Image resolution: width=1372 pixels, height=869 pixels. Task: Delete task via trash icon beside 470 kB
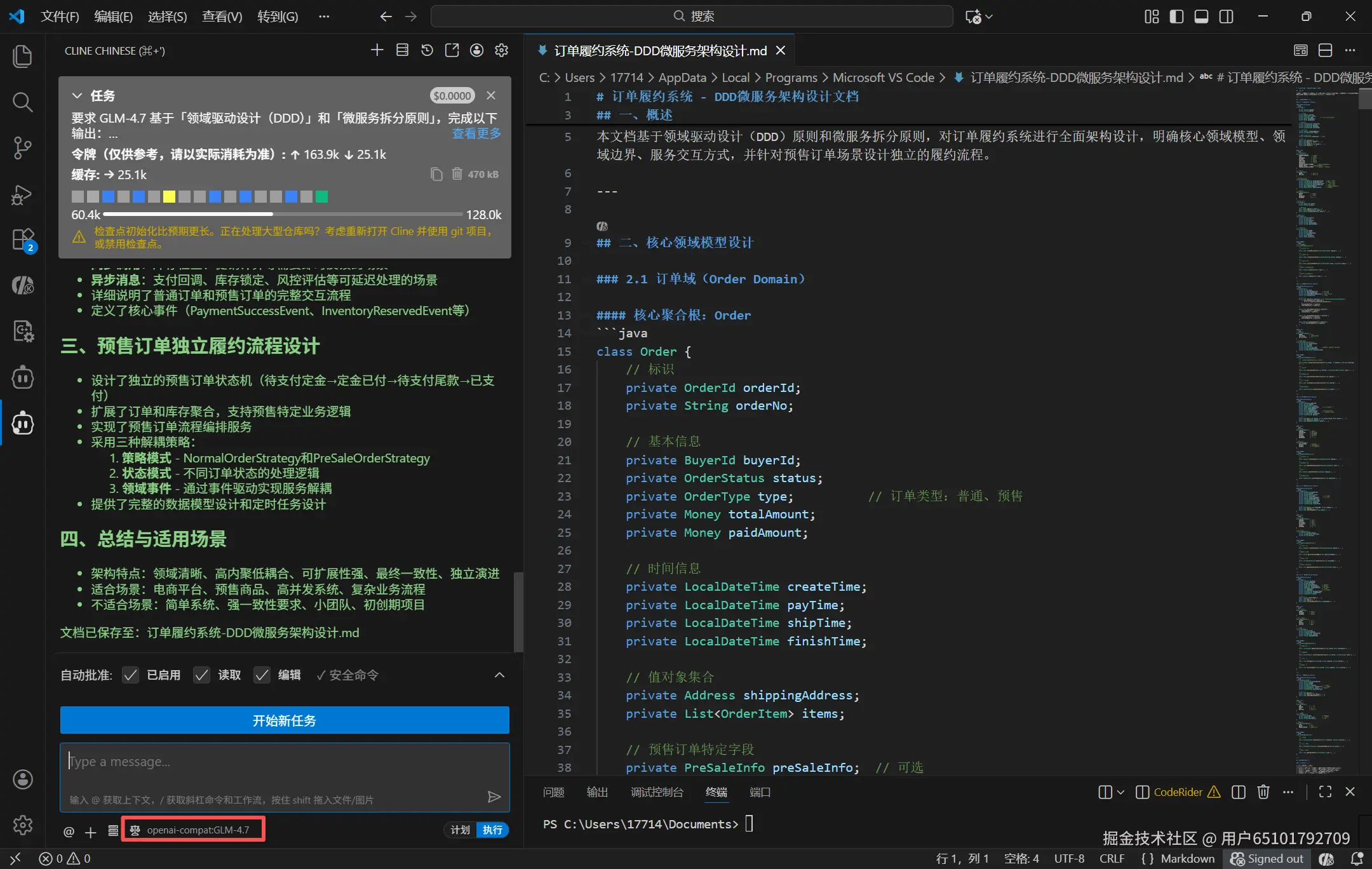(x=457, y=173)
